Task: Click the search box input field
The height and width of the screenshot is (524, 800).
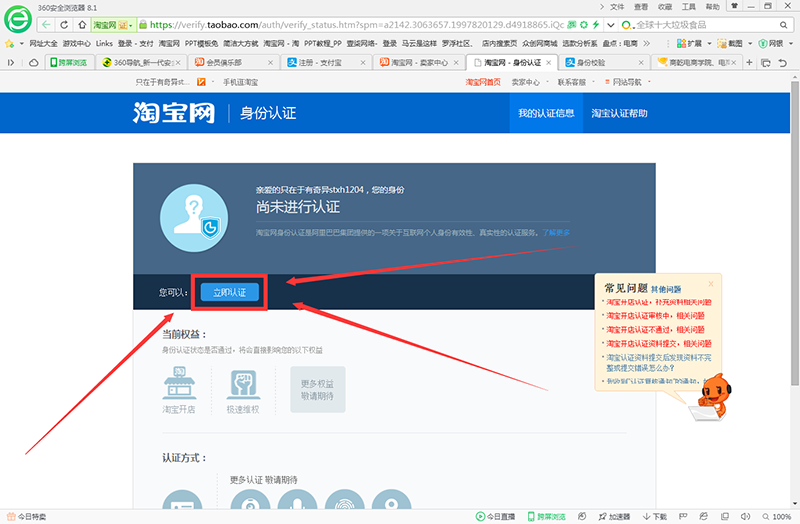Action: click(x=704, y=24)
